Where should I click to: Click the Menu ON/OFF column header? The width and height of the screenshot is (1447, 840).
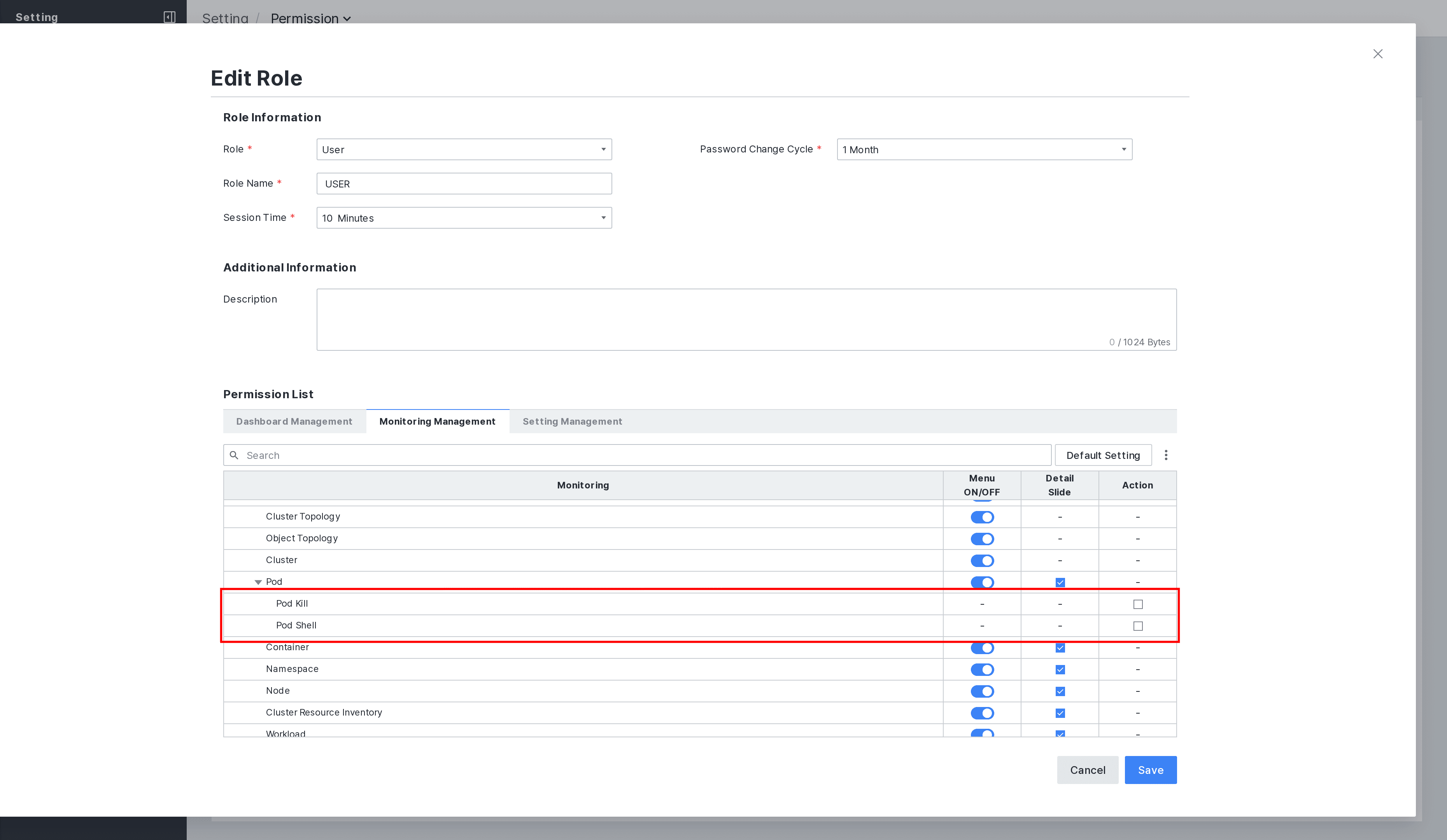[982, 485]
